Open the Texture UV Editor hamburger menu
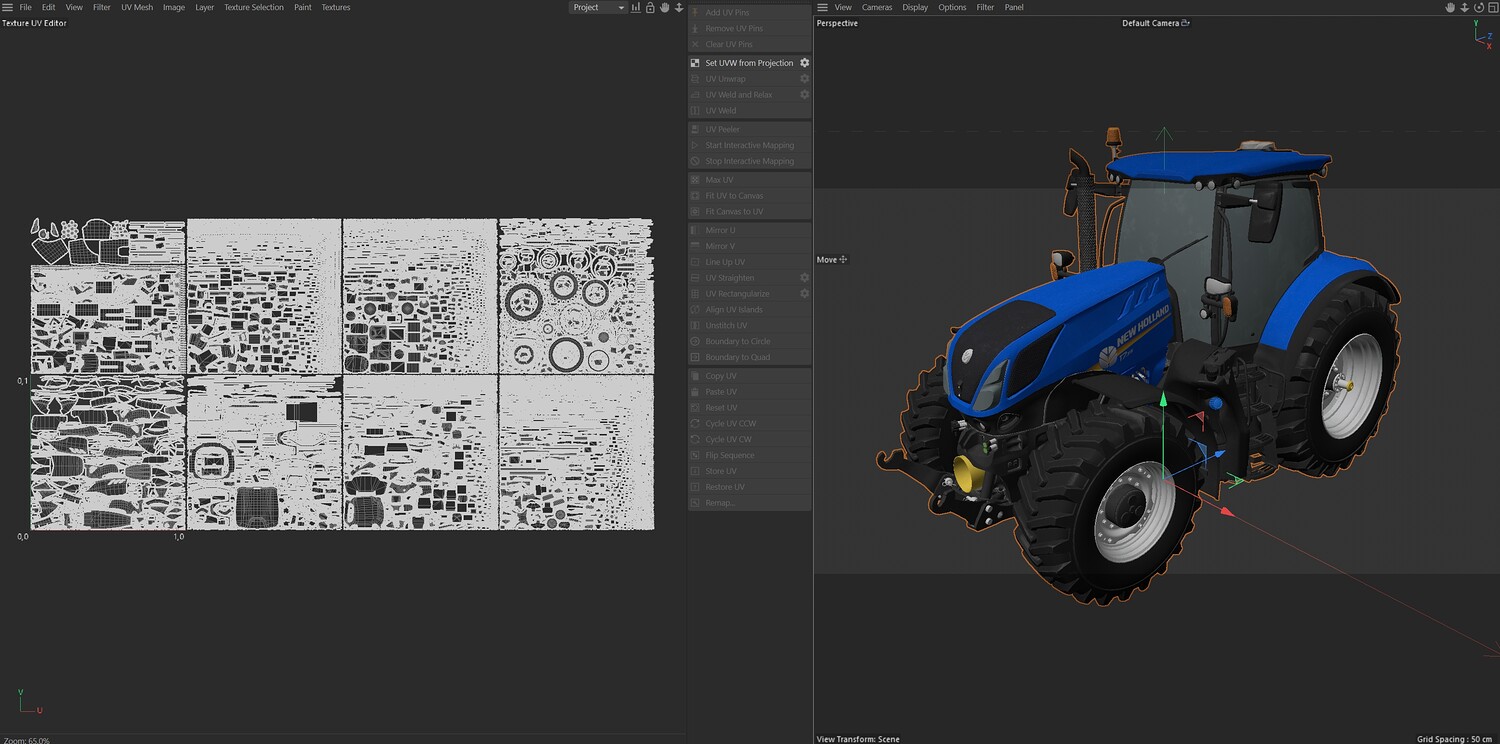 8,7
